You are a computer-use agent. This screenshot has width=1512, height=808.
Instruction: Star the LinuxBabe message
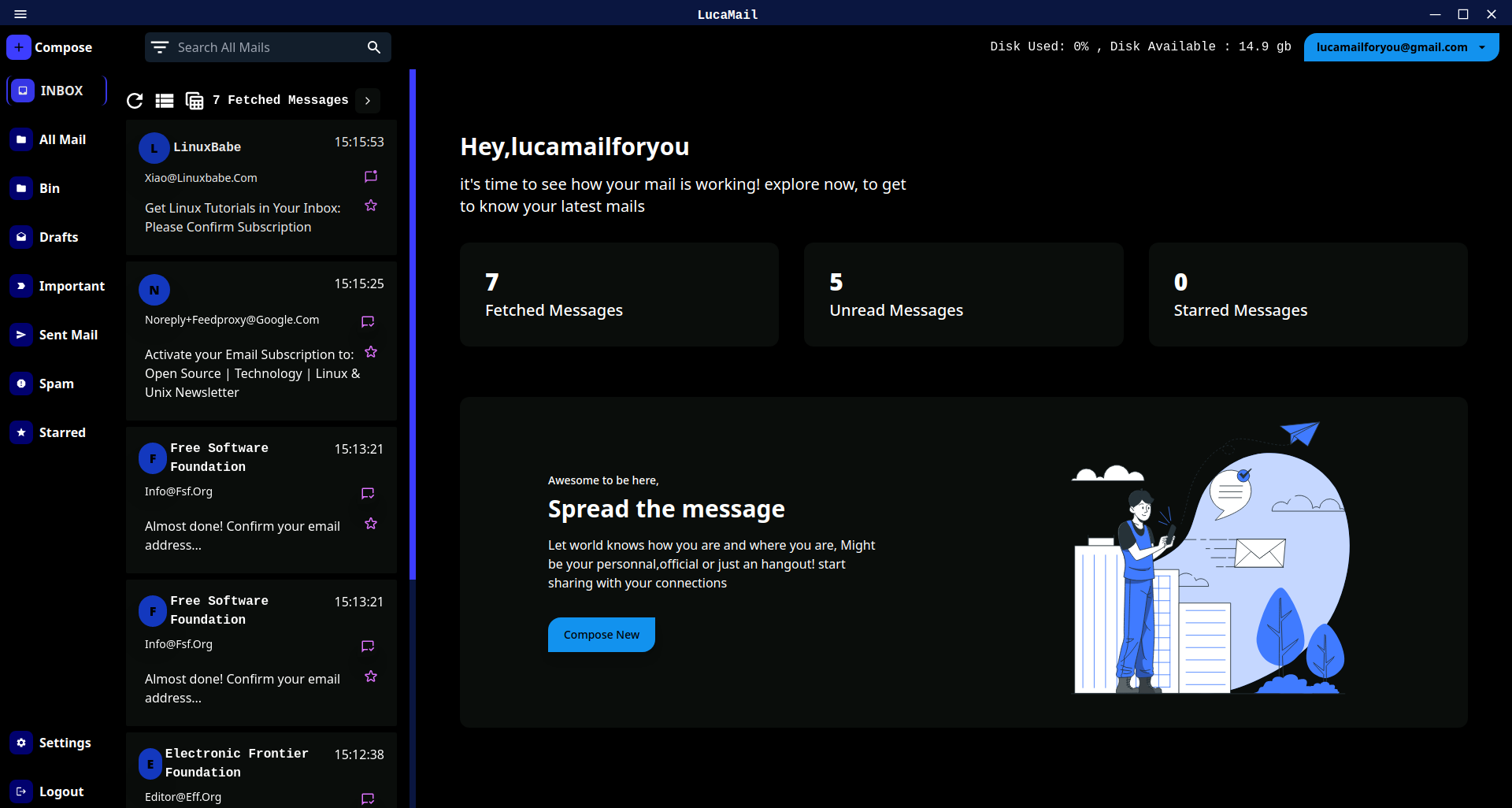[370, 205]
